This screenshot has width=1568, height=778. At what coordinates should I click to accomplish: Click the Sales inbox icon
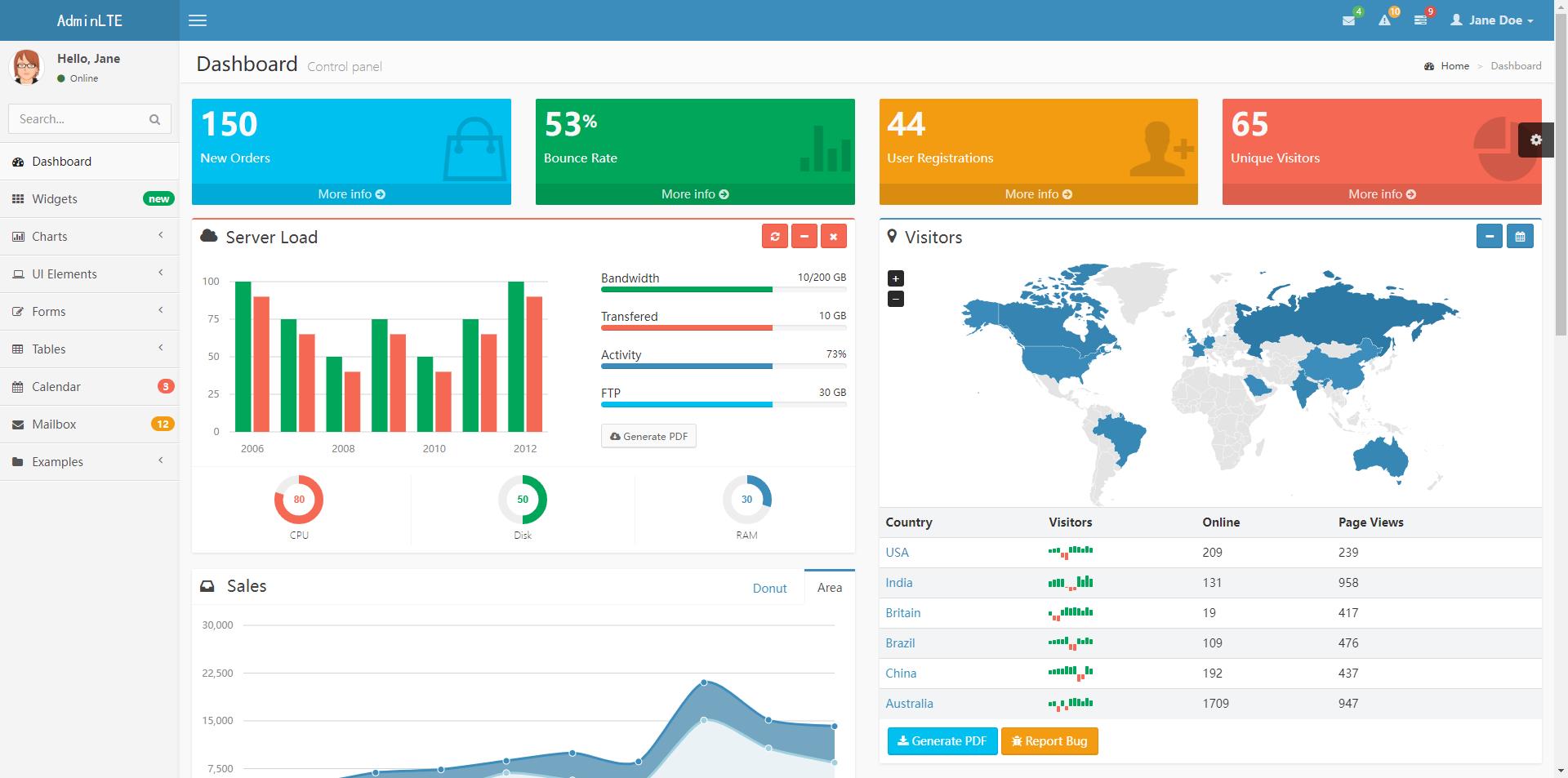point(208,586)
